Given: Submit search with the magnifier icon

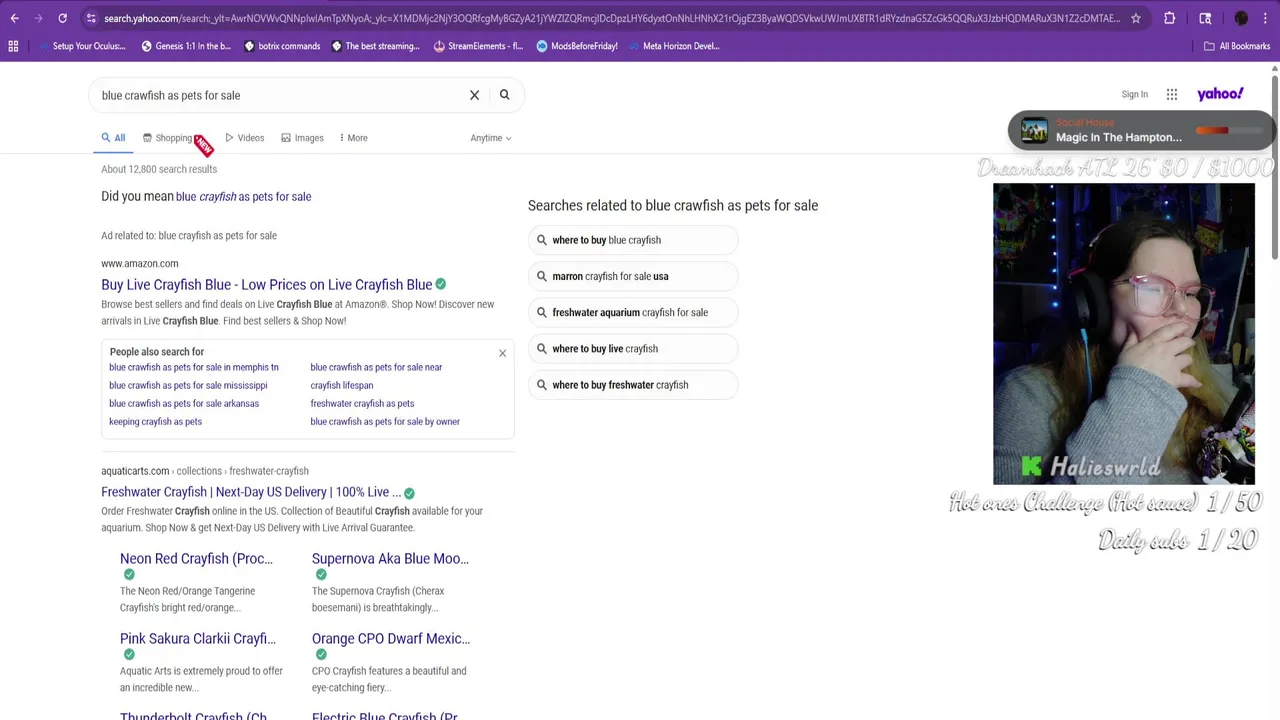Looking at the screenshot, I should (x=504, y=95).
